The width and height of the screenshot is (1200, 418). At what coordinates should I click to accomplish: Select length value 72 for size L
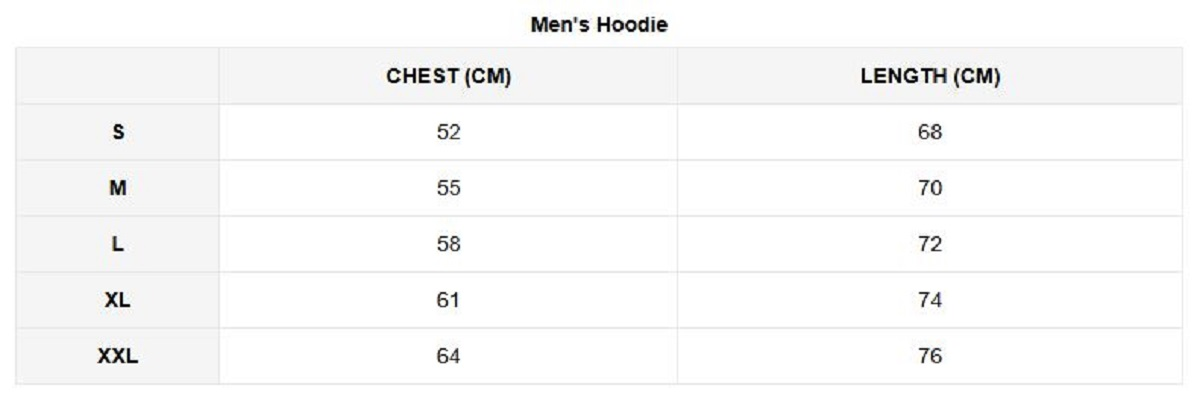tap(930, 244)
